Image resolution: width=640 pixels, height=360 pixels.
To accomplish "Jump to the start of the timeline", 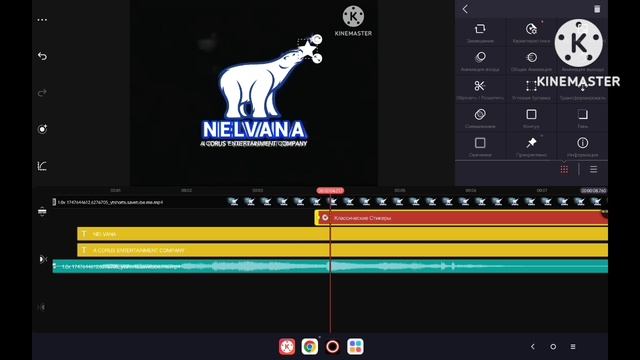I will (x=42, y=307).
